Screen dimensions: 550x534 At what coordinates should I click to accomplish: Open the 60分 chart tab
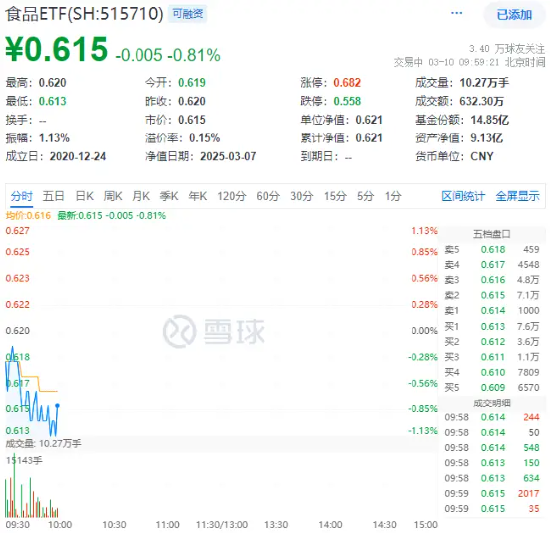(x=268, y=196)
